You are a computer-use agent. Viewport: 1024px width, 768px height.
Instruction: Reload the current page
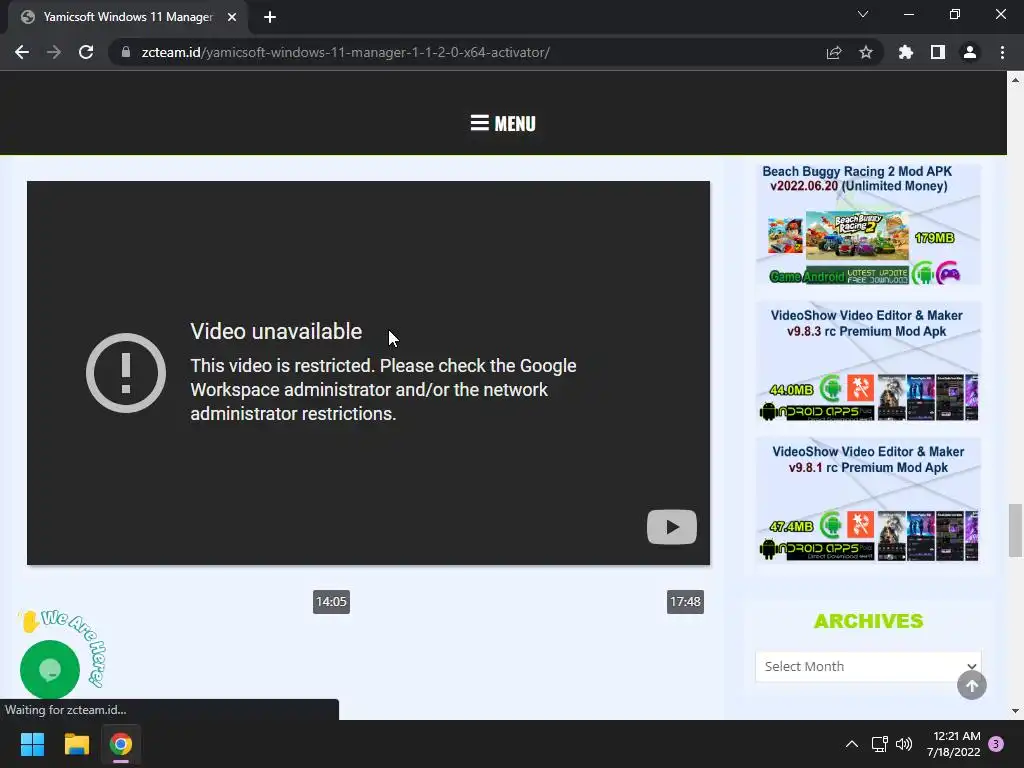pos(86,52)
